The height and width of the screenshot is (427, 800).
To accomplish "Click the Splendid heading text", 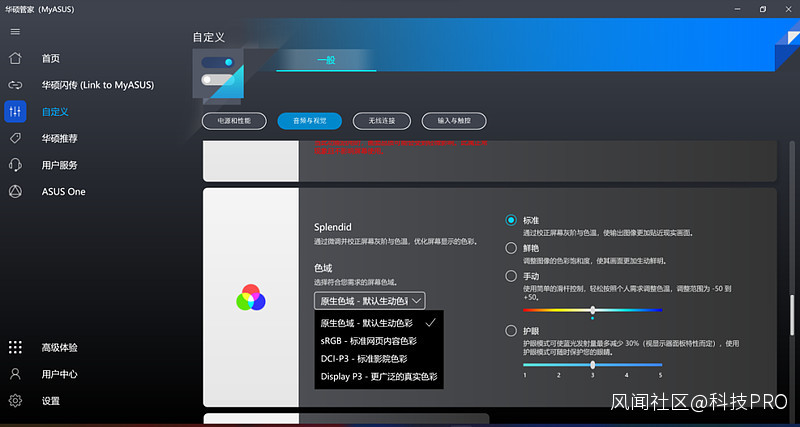I will 333,227.
